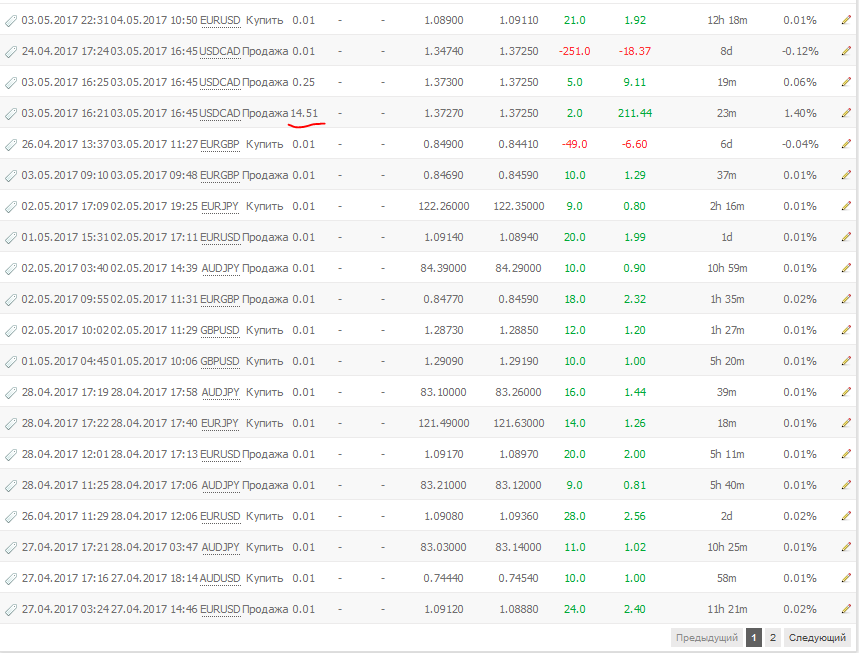Open EURGBP link in trade with -6.60 loss
859x653 pixels.
click(220, 144)
